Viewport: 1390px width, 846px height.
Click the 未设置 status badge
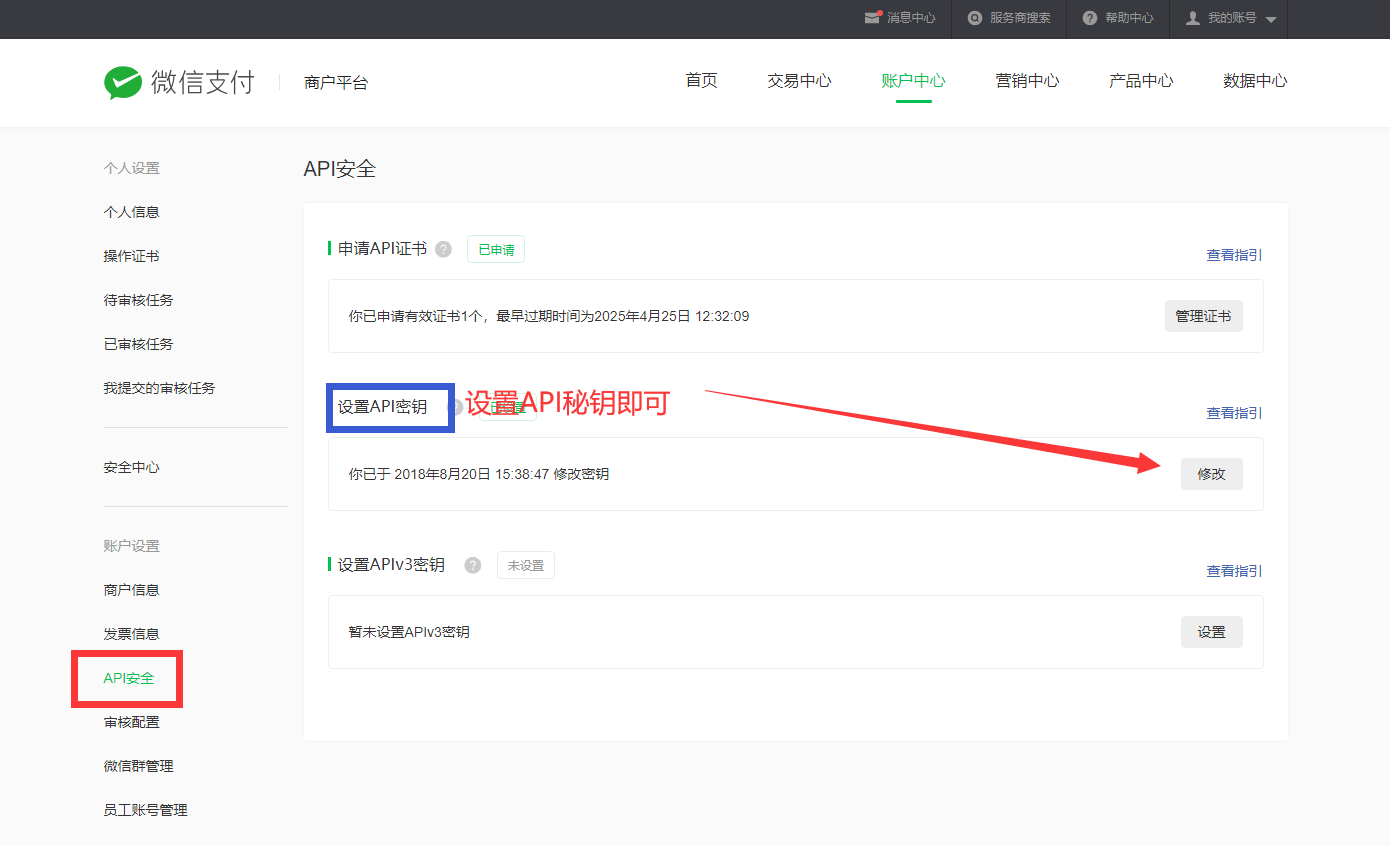click(526, 565)
